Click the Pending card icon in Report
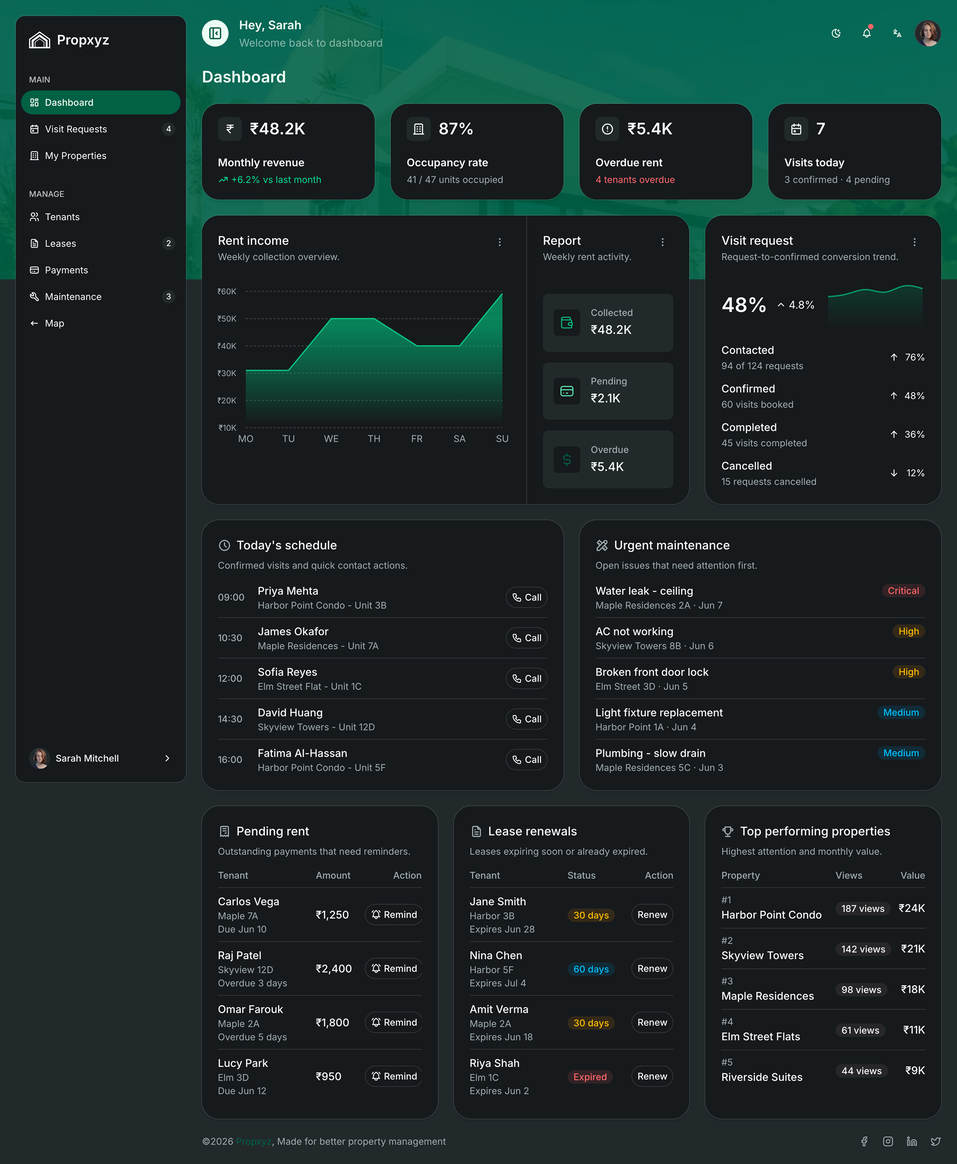957x1164 pixels. point(567,391)
